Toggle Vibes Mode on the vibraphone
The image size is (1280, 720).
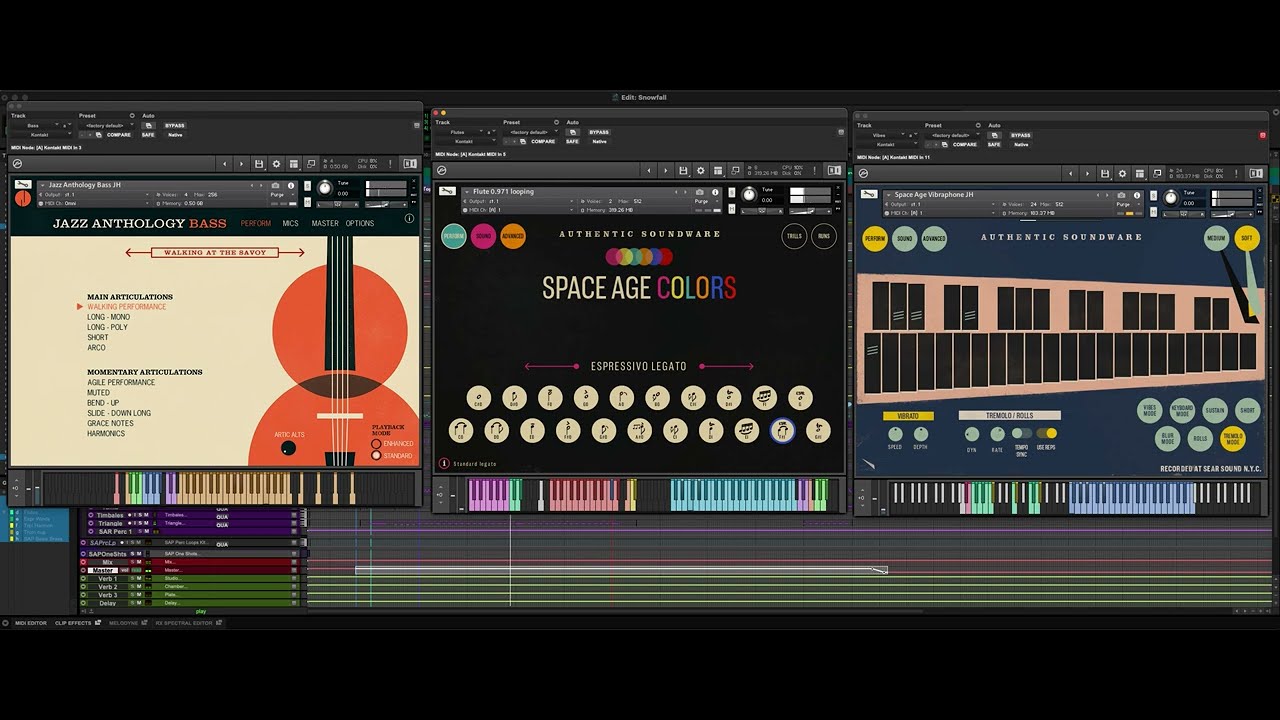coord(1148,411)
